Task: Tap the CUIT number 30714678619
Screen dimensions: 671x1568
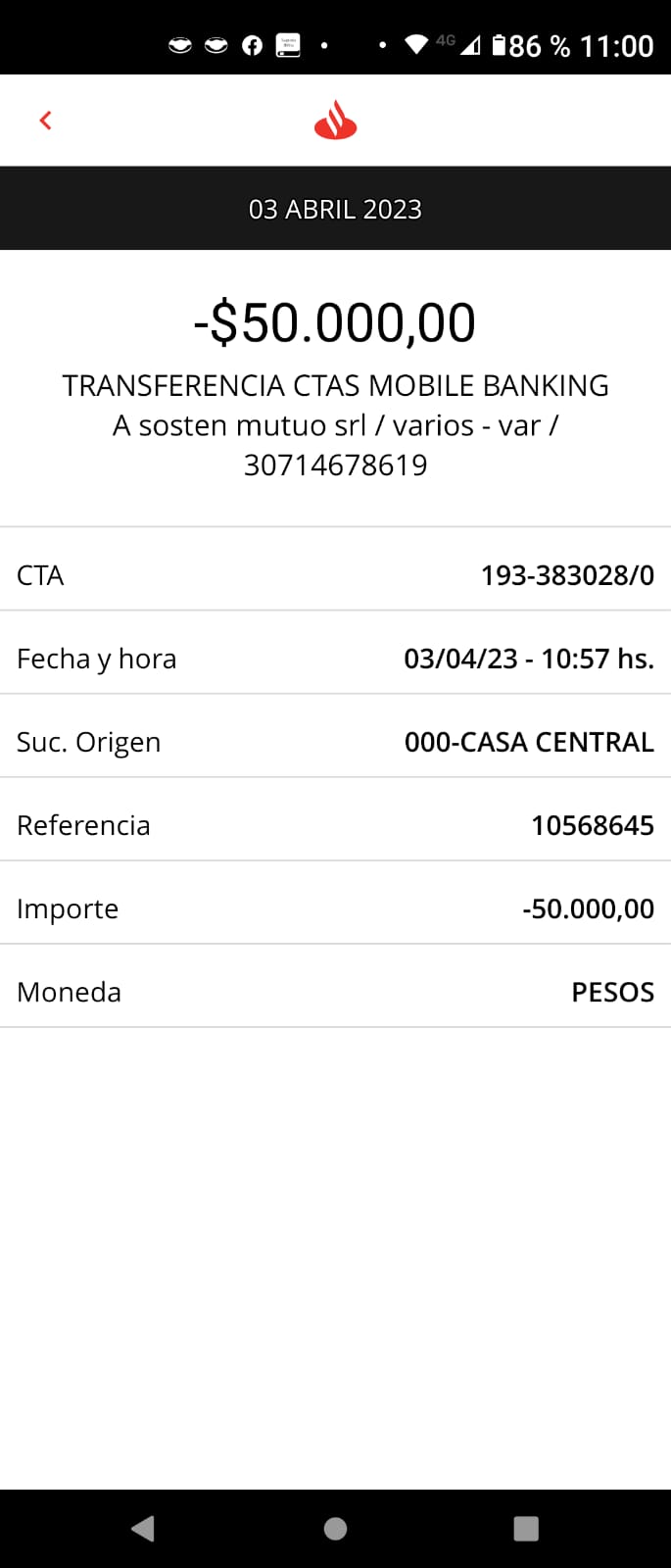Action: click(x=335, y=465)
